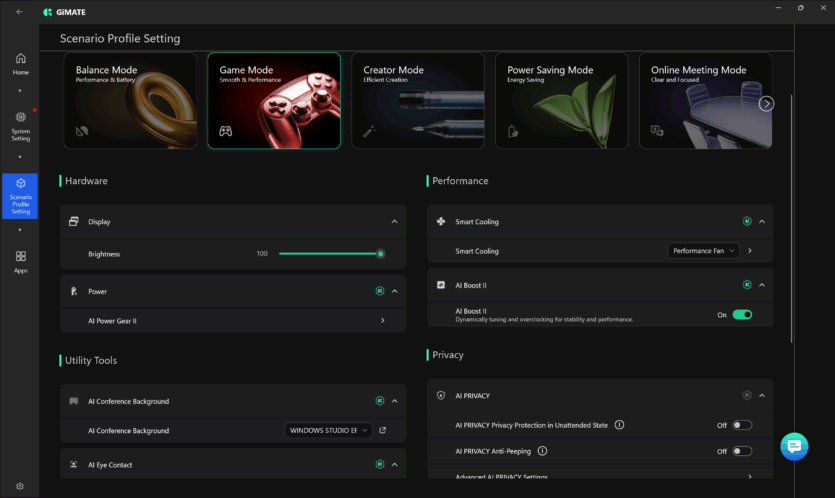Enable AI PRIVACY Protection in Unattended State

[741, 425]
